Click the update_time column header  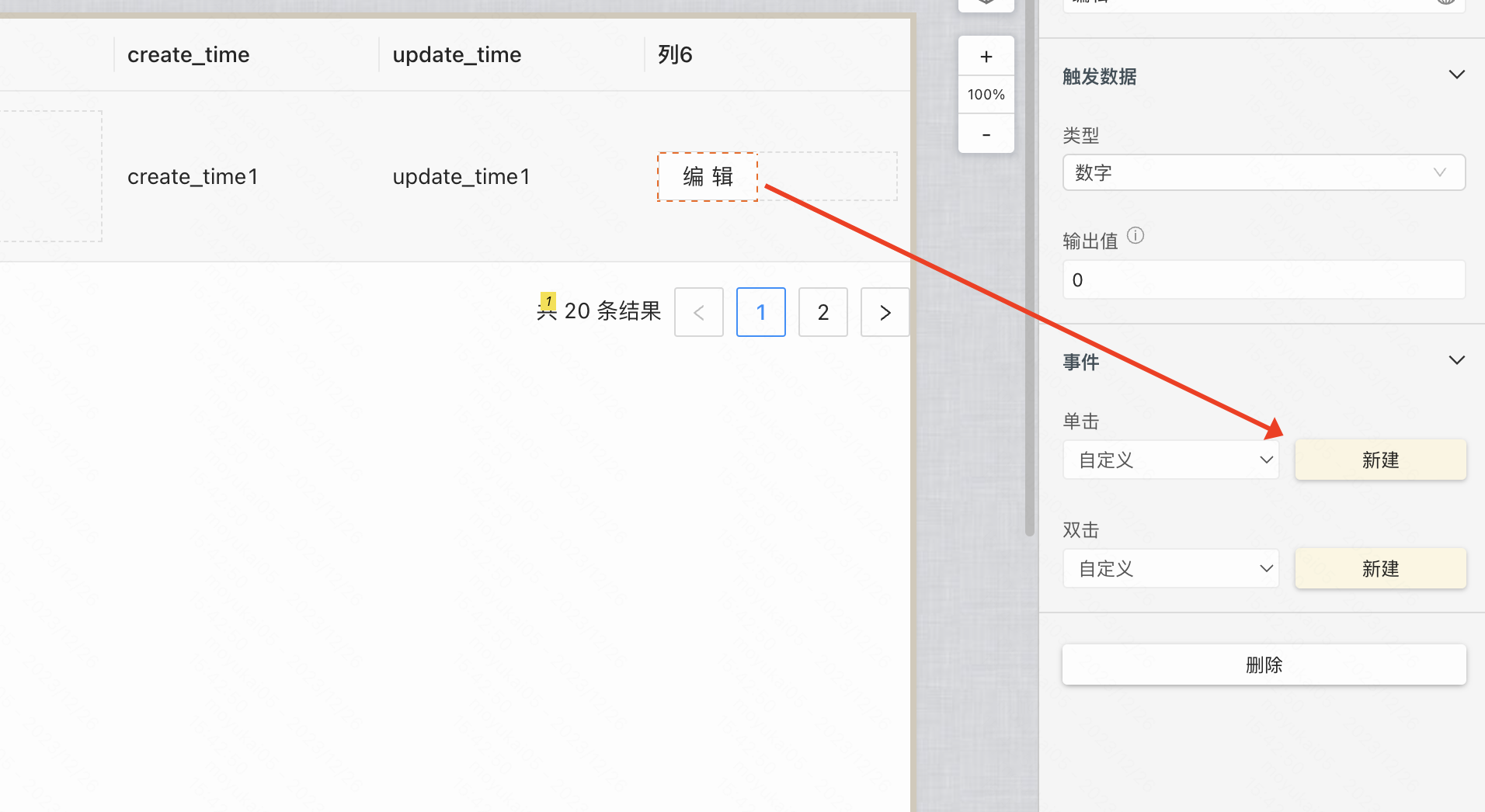457,54
